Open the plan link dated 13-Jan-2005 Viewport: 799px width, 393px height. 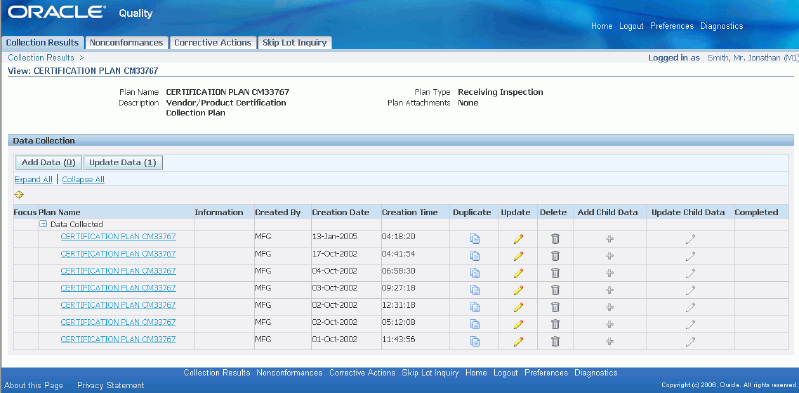point(118,237)
